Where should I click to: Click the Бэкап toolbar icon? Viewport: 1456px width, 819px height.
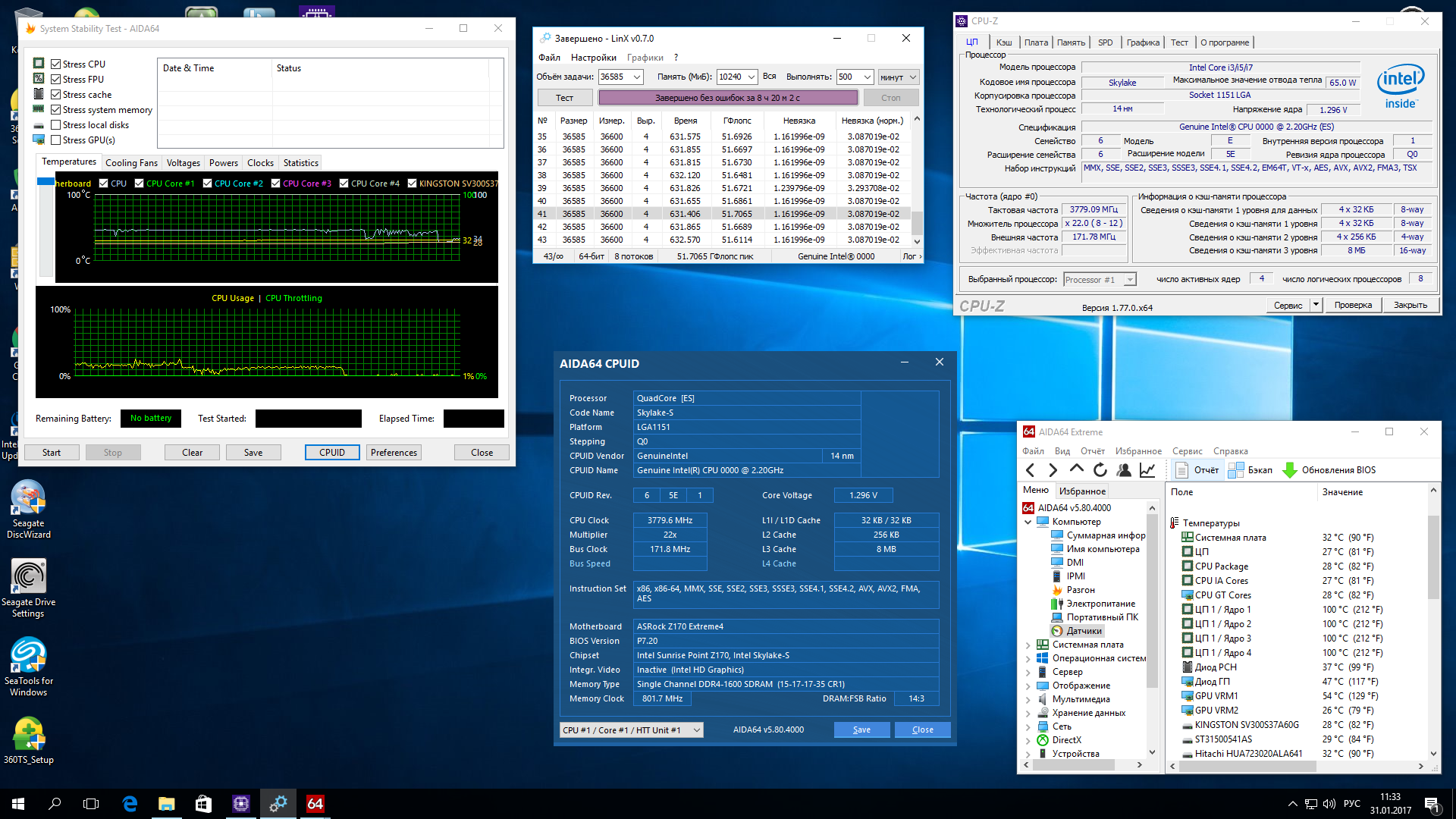(1236, 470)
